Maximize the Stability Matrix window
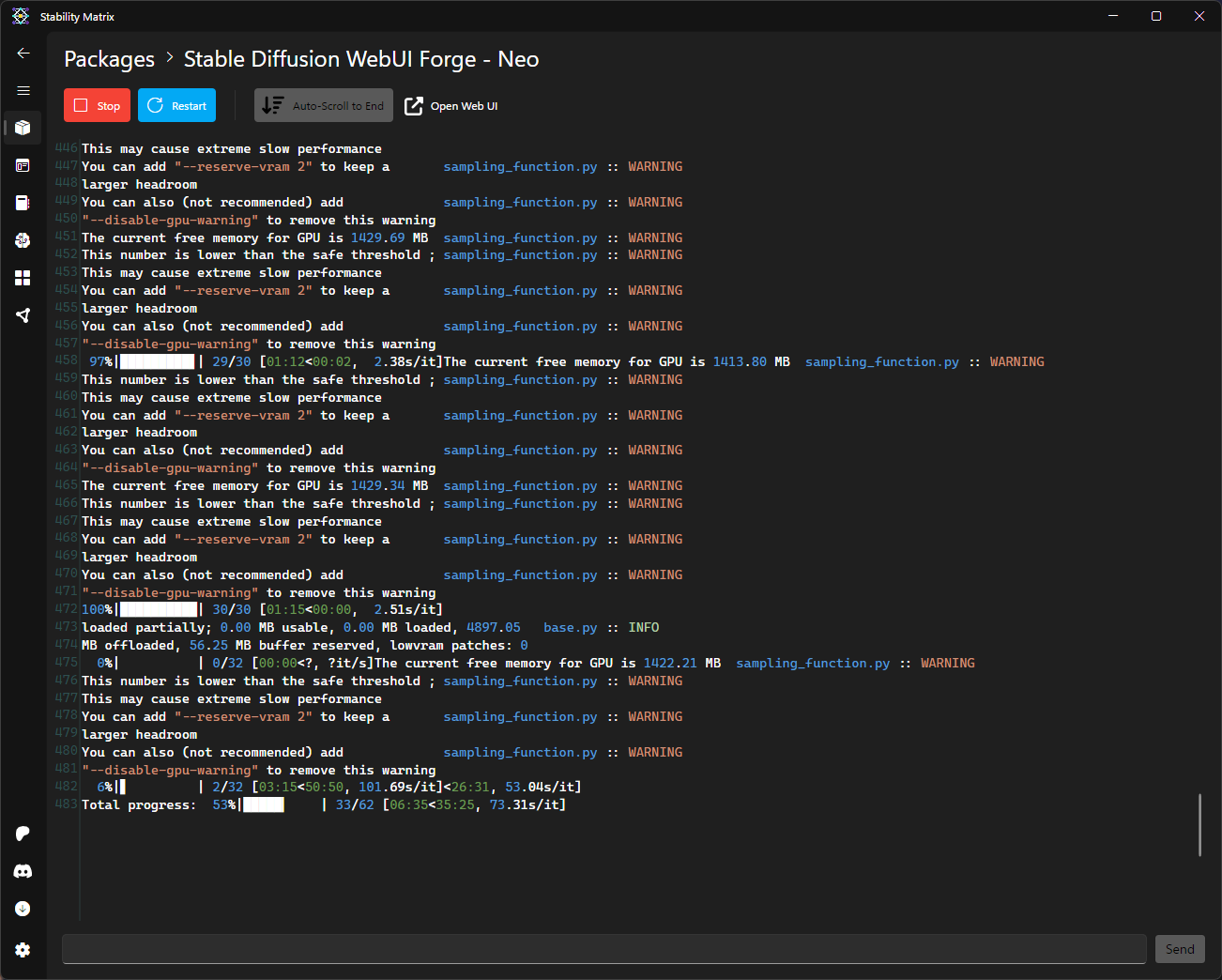 coord(1156,16)
